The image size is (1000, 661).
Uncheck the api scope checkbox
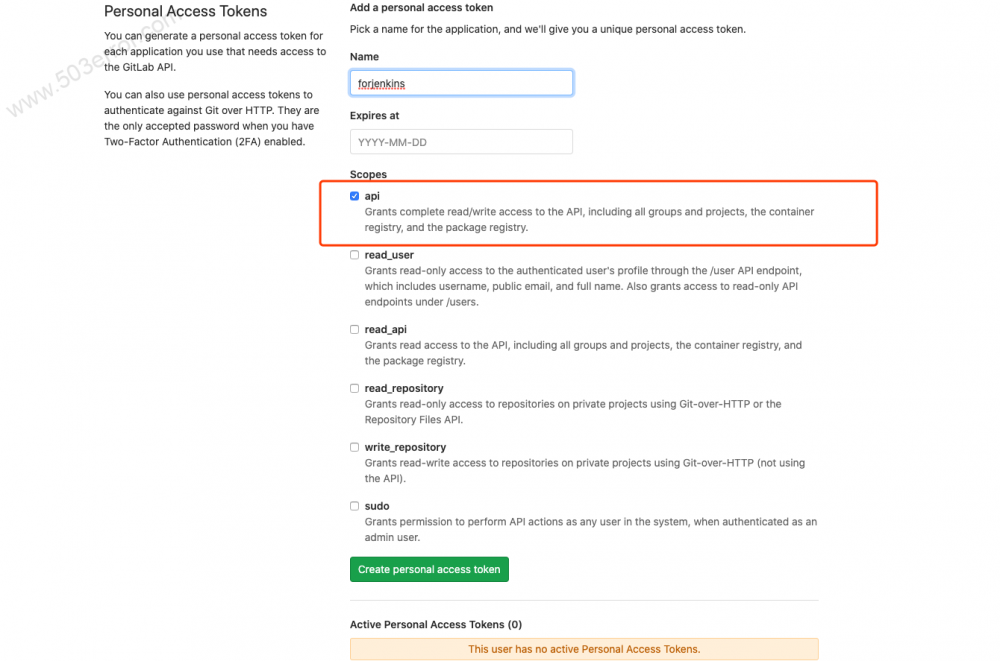354,196
